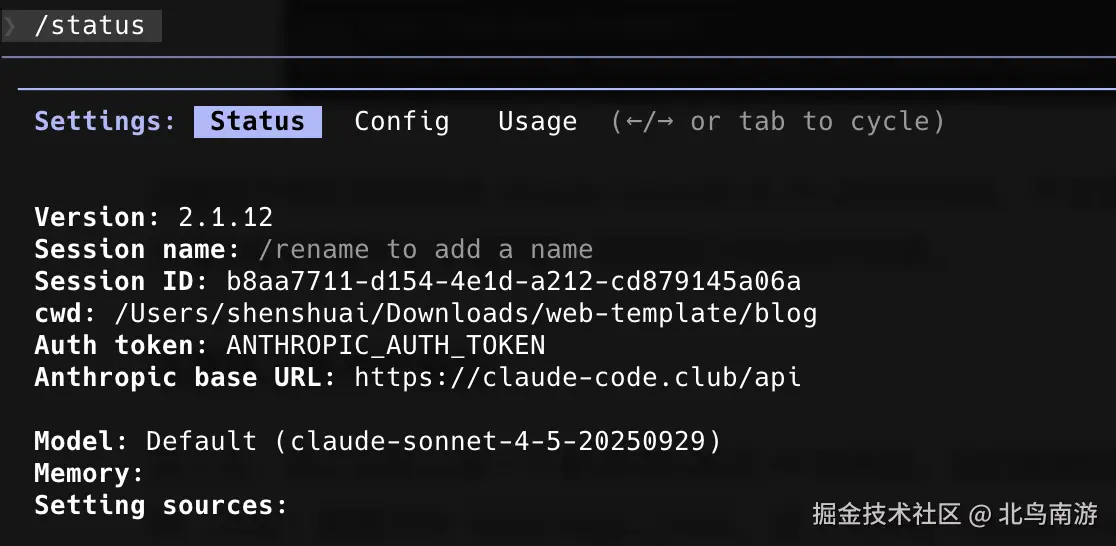Open the claude-code.club base URL link

tap(577, 377)
